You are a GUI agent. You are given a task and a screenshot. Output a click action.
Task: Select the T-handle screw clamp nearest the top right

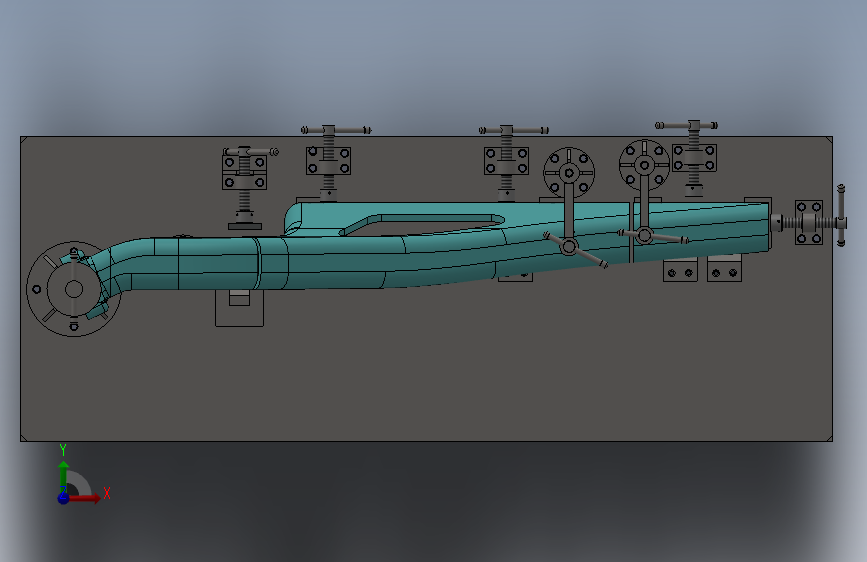pyautogui.click(x=693, y=157)
